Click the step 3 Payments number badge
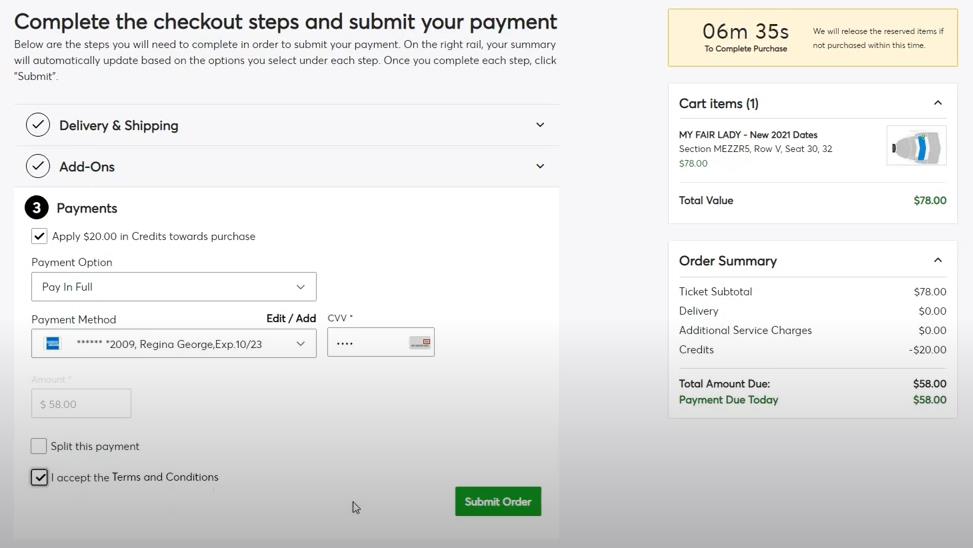The image size is (973, 548). pyautogui.click(x=37, y=208)
